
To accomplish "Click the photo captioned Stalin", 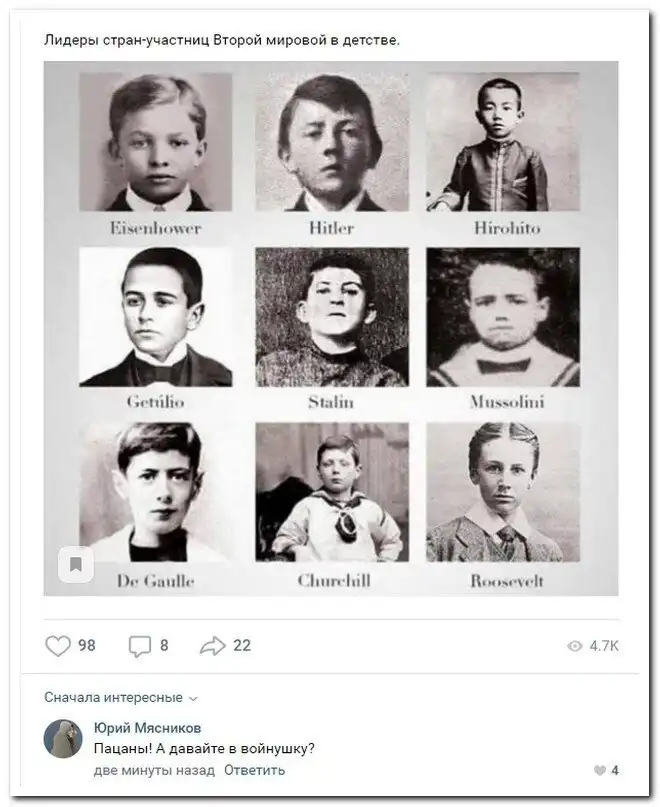I will 331,317.
